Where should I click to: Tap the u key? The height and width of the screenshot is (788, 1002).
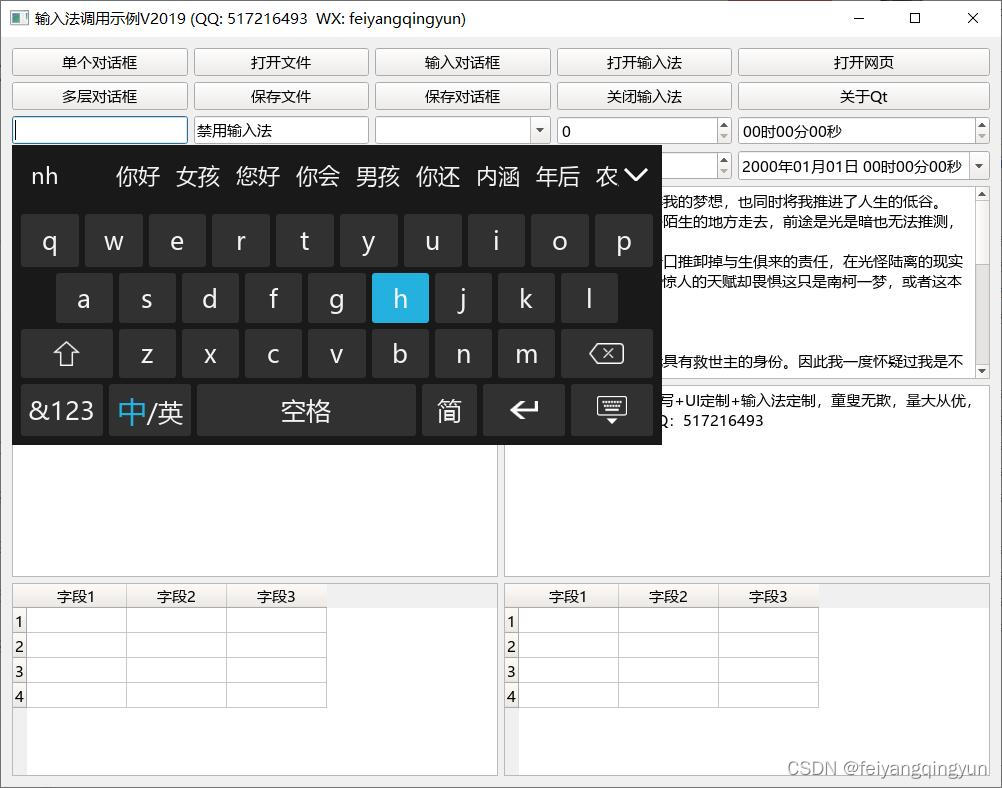click(x=433, y=241)
